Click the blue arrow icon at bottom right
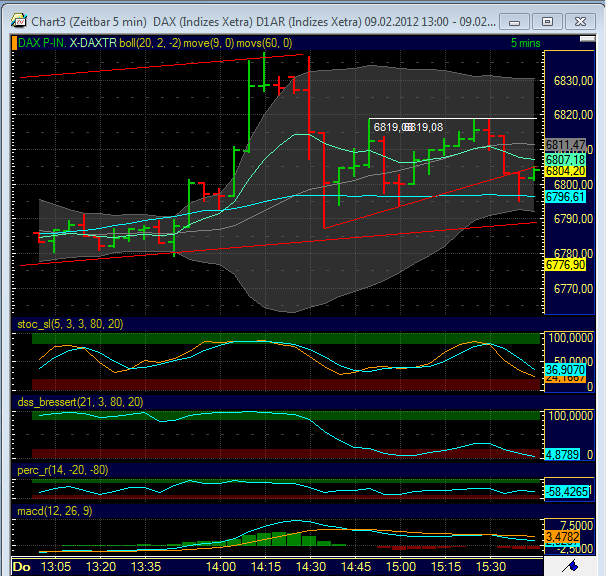 [x=570, y=565]
